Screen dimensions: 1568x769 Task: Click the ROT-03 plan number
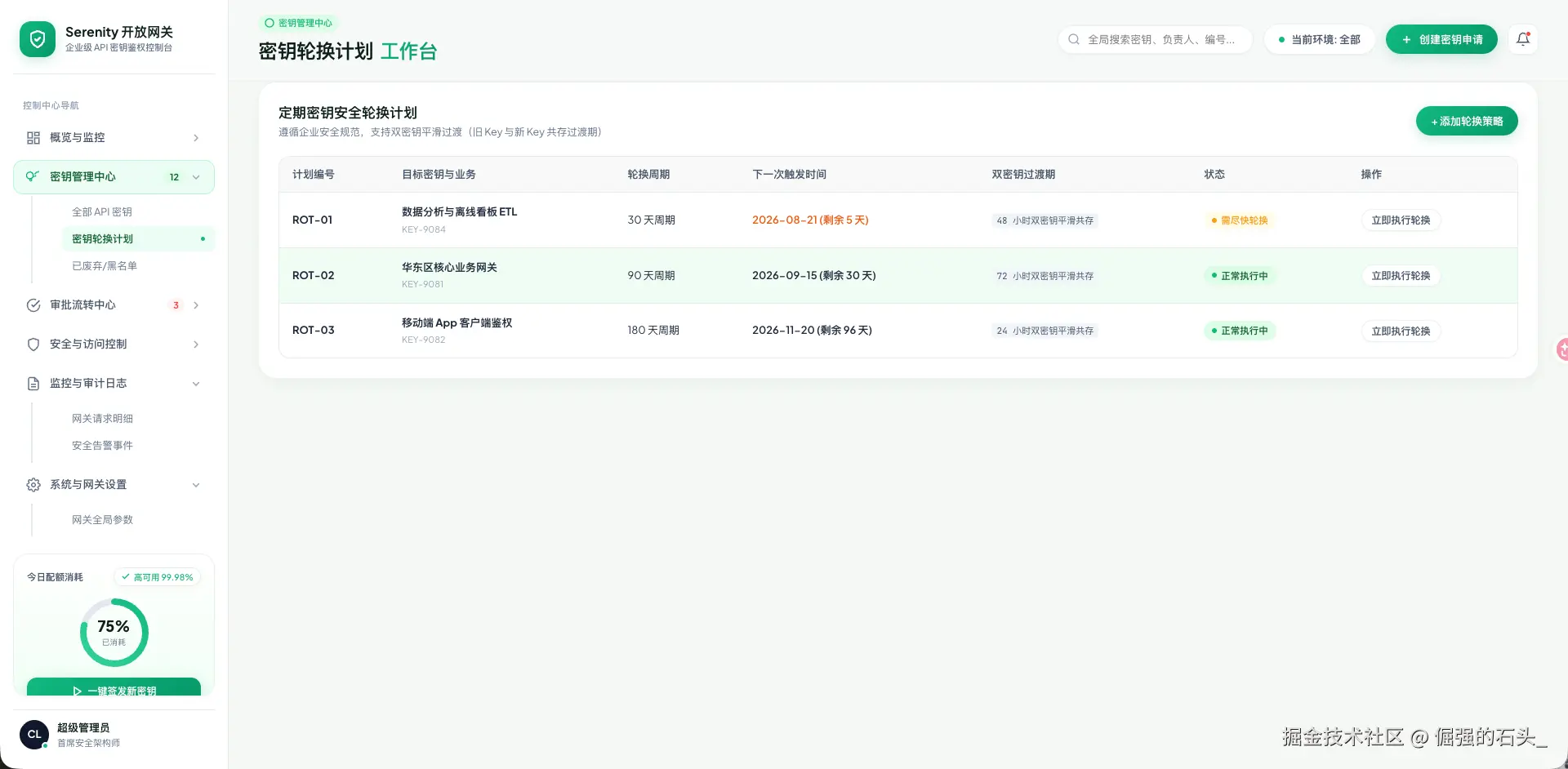pyautogui.click(x=313, y=331)
